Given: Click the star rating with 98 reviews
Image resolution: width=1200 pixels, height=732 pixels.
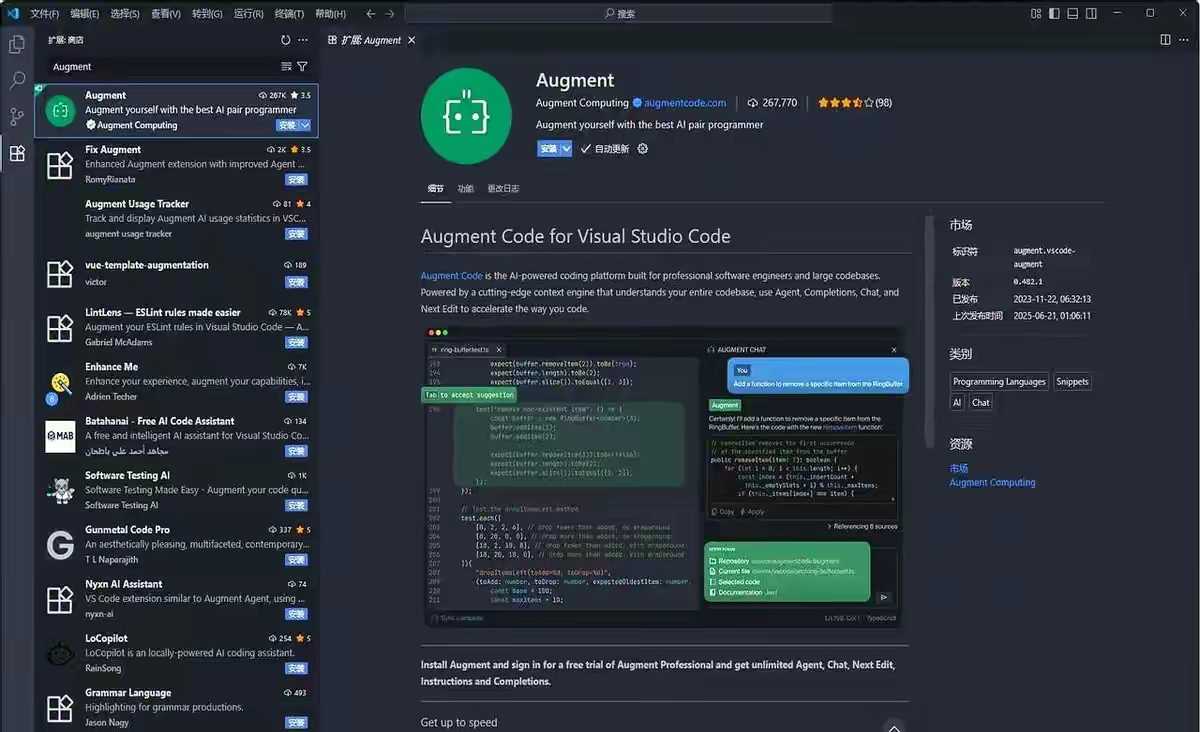Looking at the screenshot, I should point(855,103).
